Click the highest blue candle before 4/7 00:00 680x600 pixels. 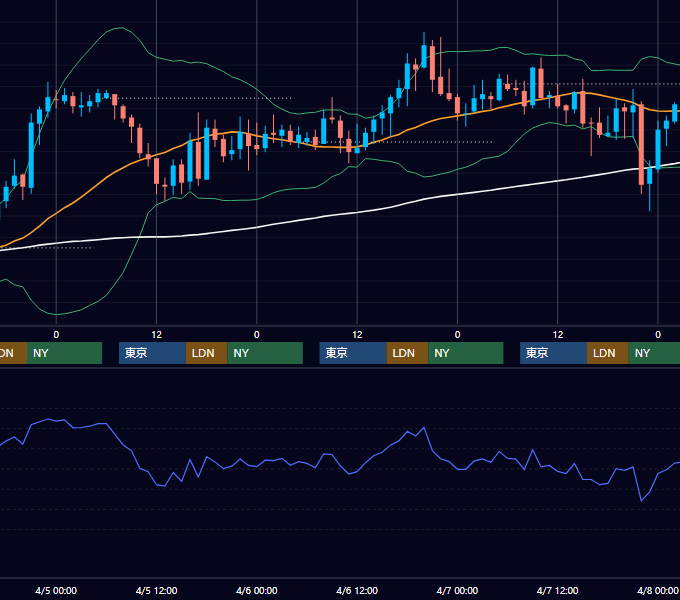[x=424, y=56]
